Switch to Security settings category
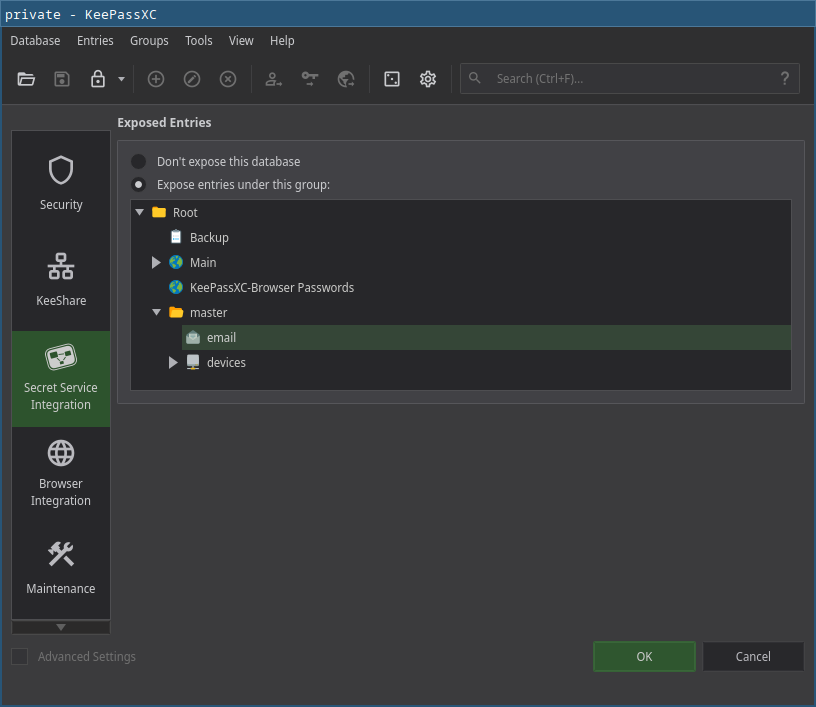 [x=61, y=182]
